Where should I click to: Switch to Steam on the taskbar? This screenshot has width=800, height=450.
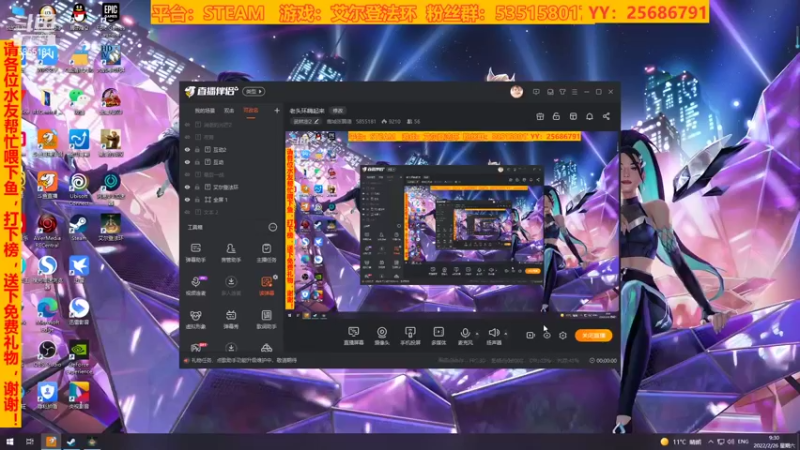(71, 441)
